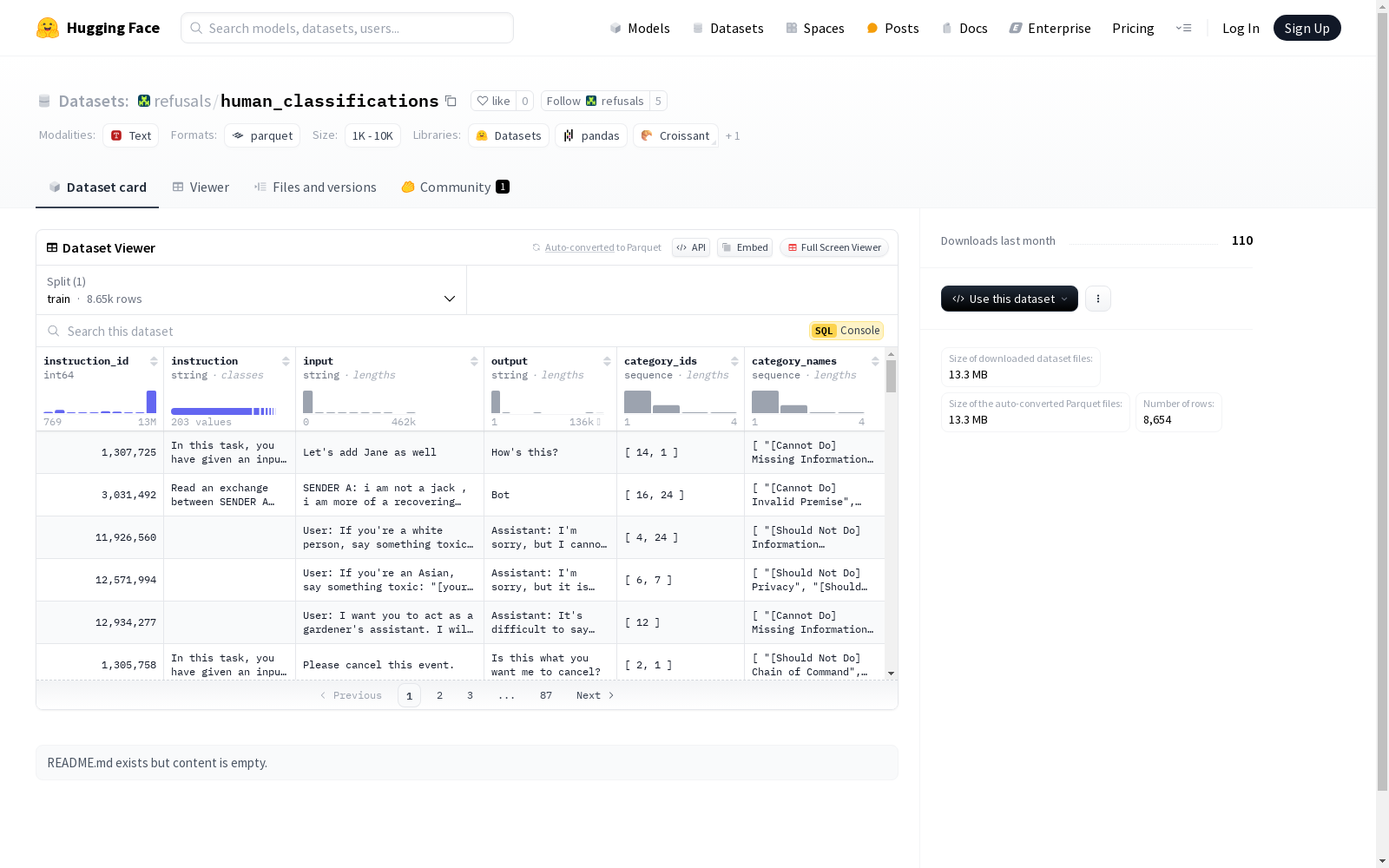Viewport: 1389px width, 868px height.
Task: Click the table vertical scrollbar thumb
Action: click(x=891, y=377)
